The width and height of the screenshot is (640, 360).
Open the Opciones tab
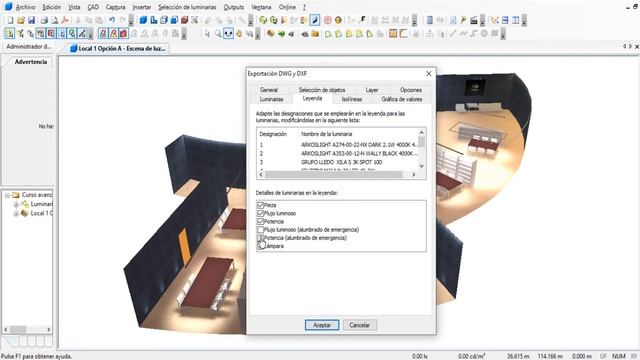(411, 90)
